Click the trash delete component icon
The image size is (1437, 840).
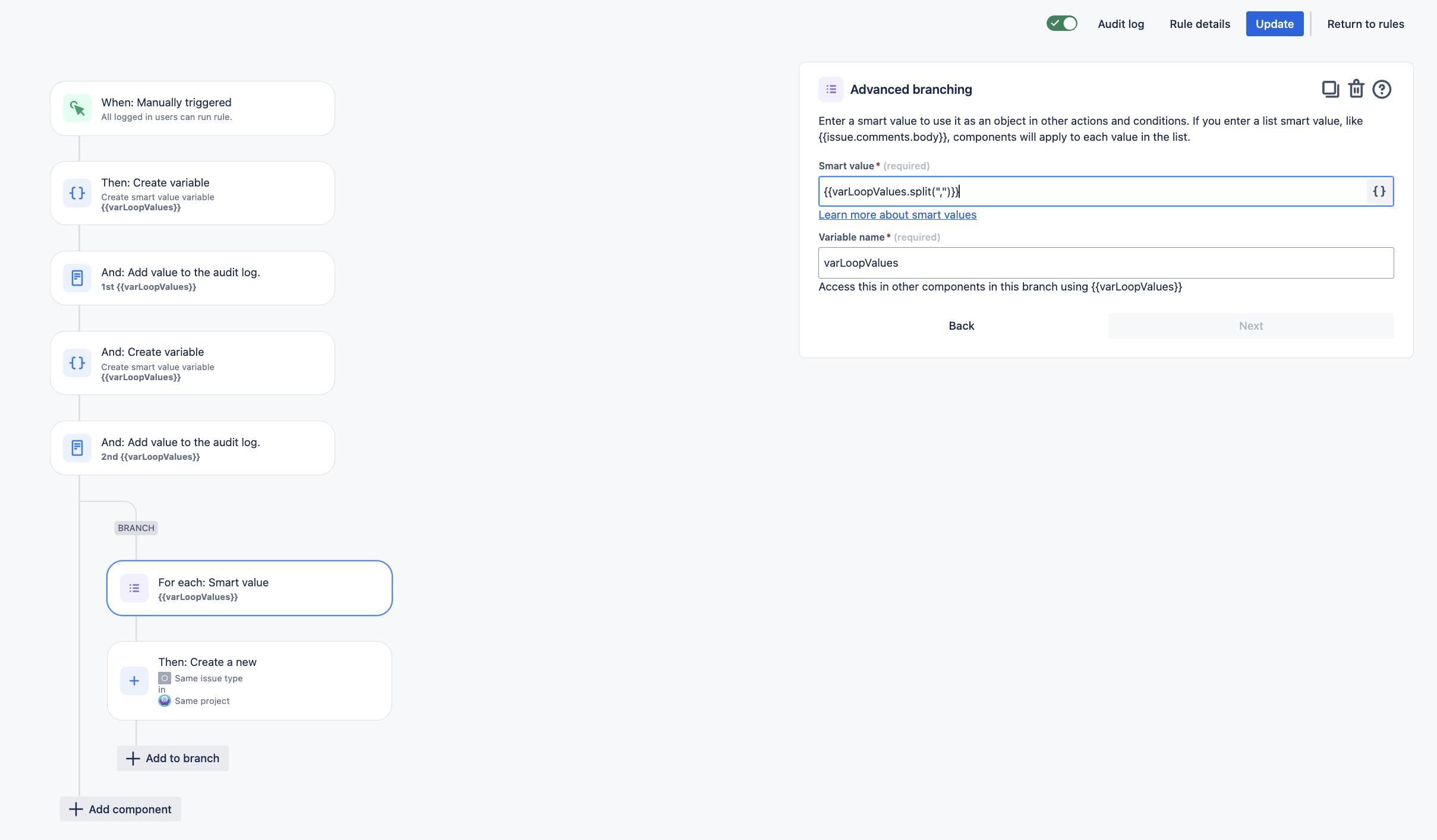click(x=1356, y=89)
